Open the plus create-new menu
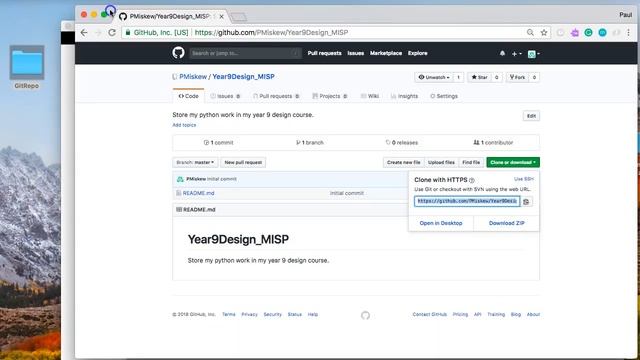640x360 pixels. click(x=516, y=53)
